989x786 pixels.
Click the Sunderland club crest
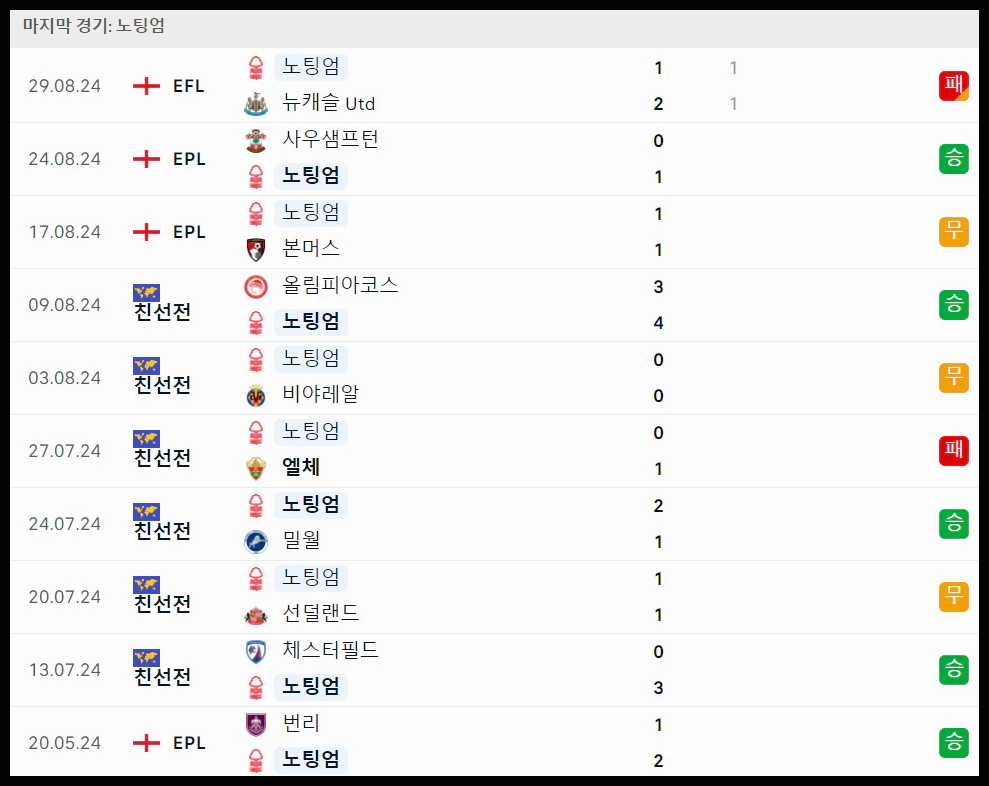click(255, 615)
